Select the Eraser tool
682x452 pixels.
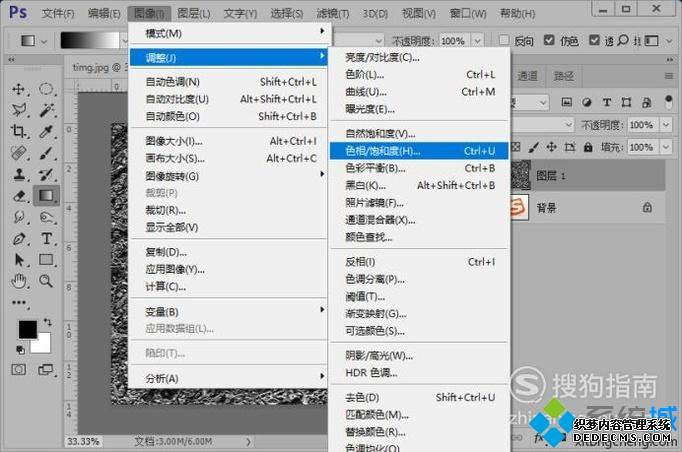tap(19, 196)
